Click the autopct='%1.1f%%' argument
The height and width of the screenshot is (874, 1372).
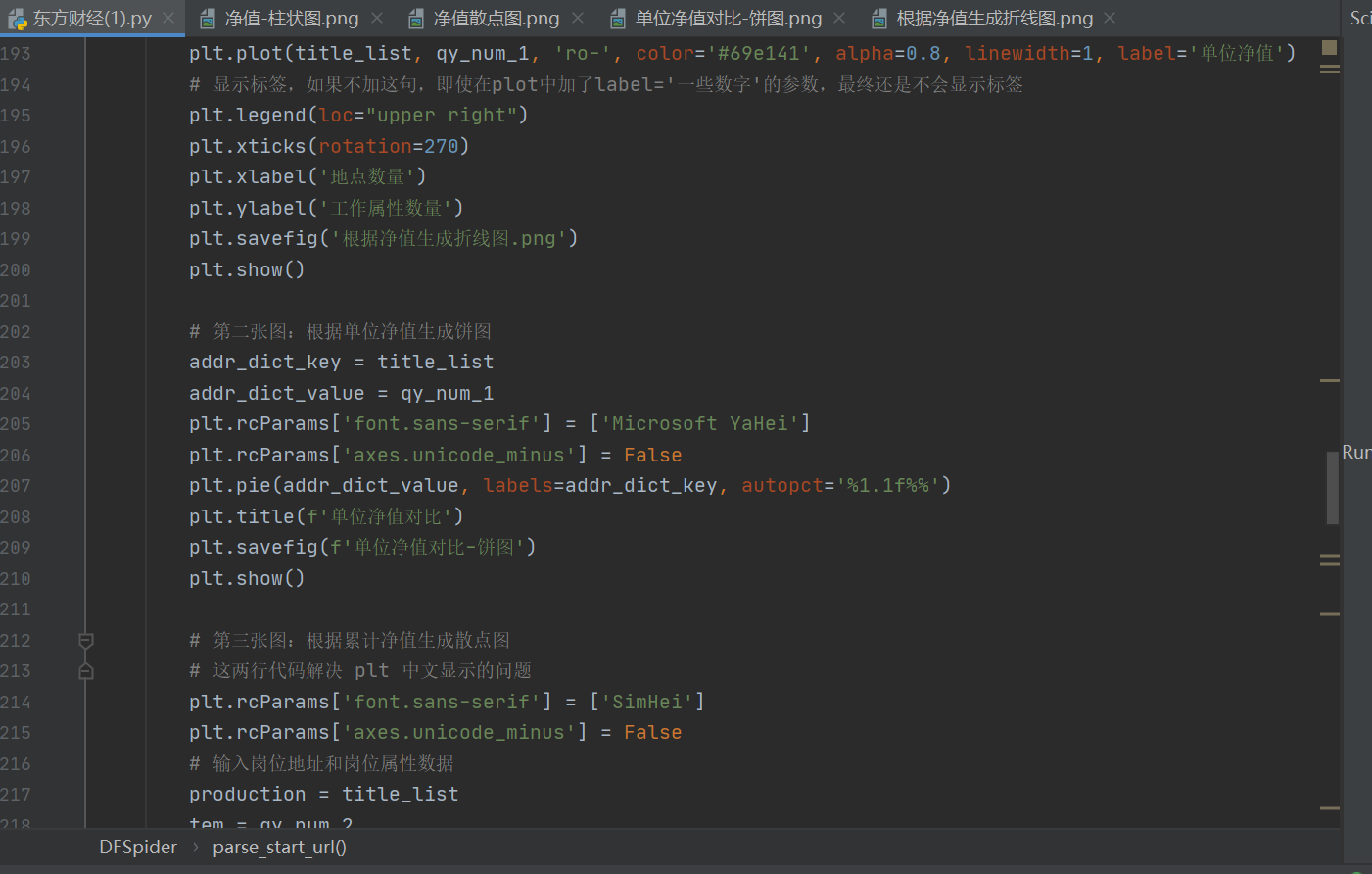pos(841,486)
